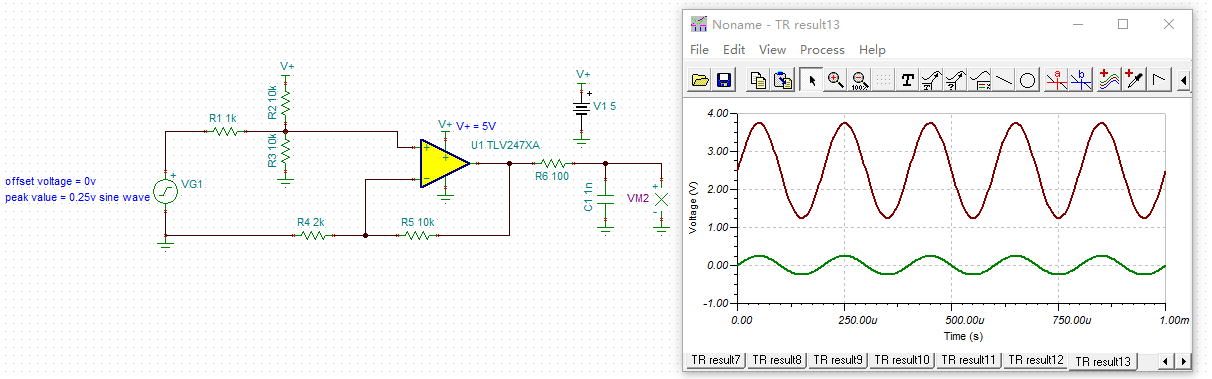Select the pointer arrow tool

[812, 80]
